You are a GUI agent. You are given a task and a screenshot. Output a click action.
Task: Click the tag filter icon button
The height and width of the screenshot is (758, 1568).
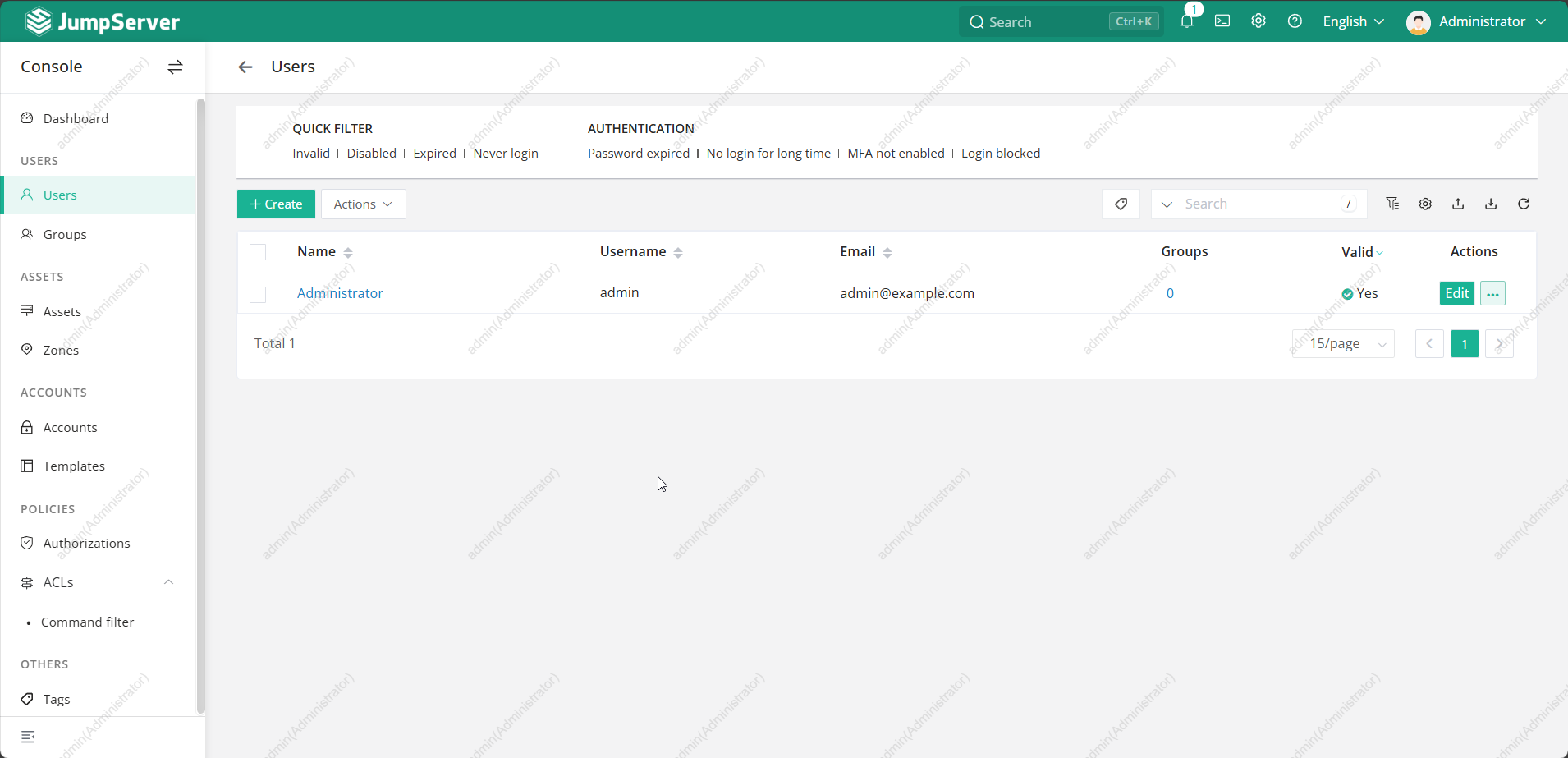pyautogui.click(x=1121, y=204)
